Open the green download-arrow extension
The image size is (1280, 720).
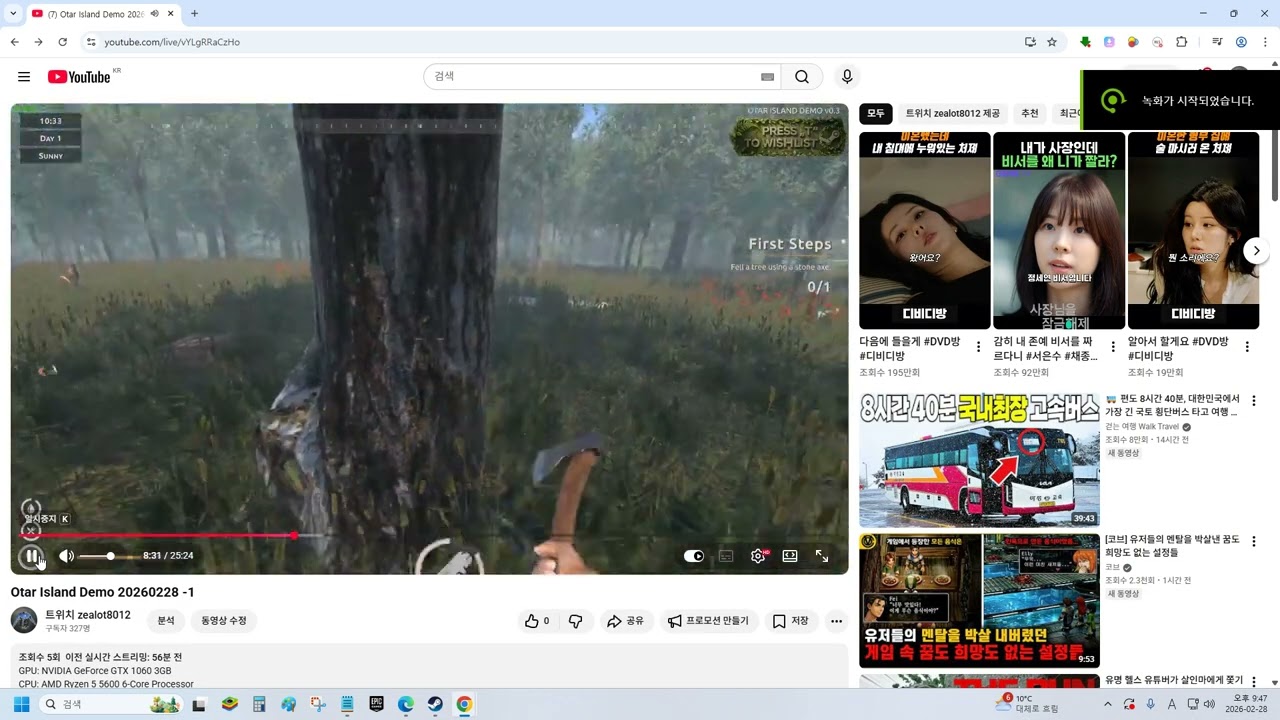coord(1086,42)
